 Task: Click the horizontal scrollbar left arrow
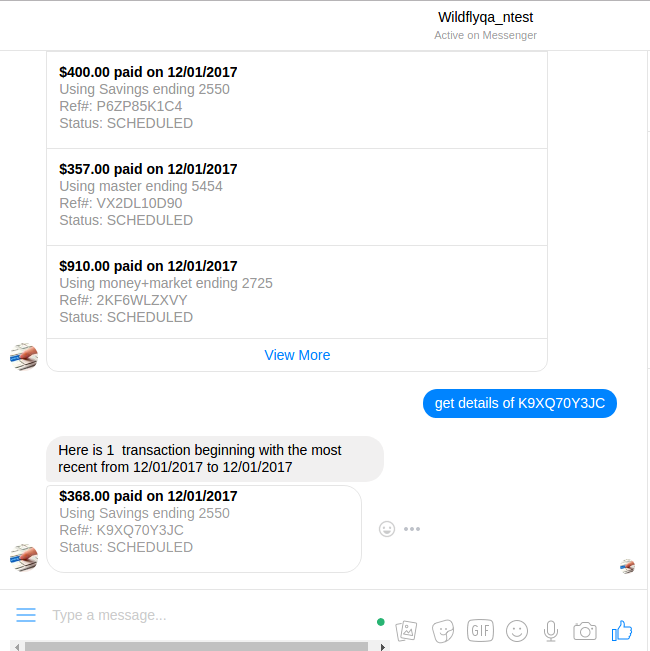pos(17,646)
